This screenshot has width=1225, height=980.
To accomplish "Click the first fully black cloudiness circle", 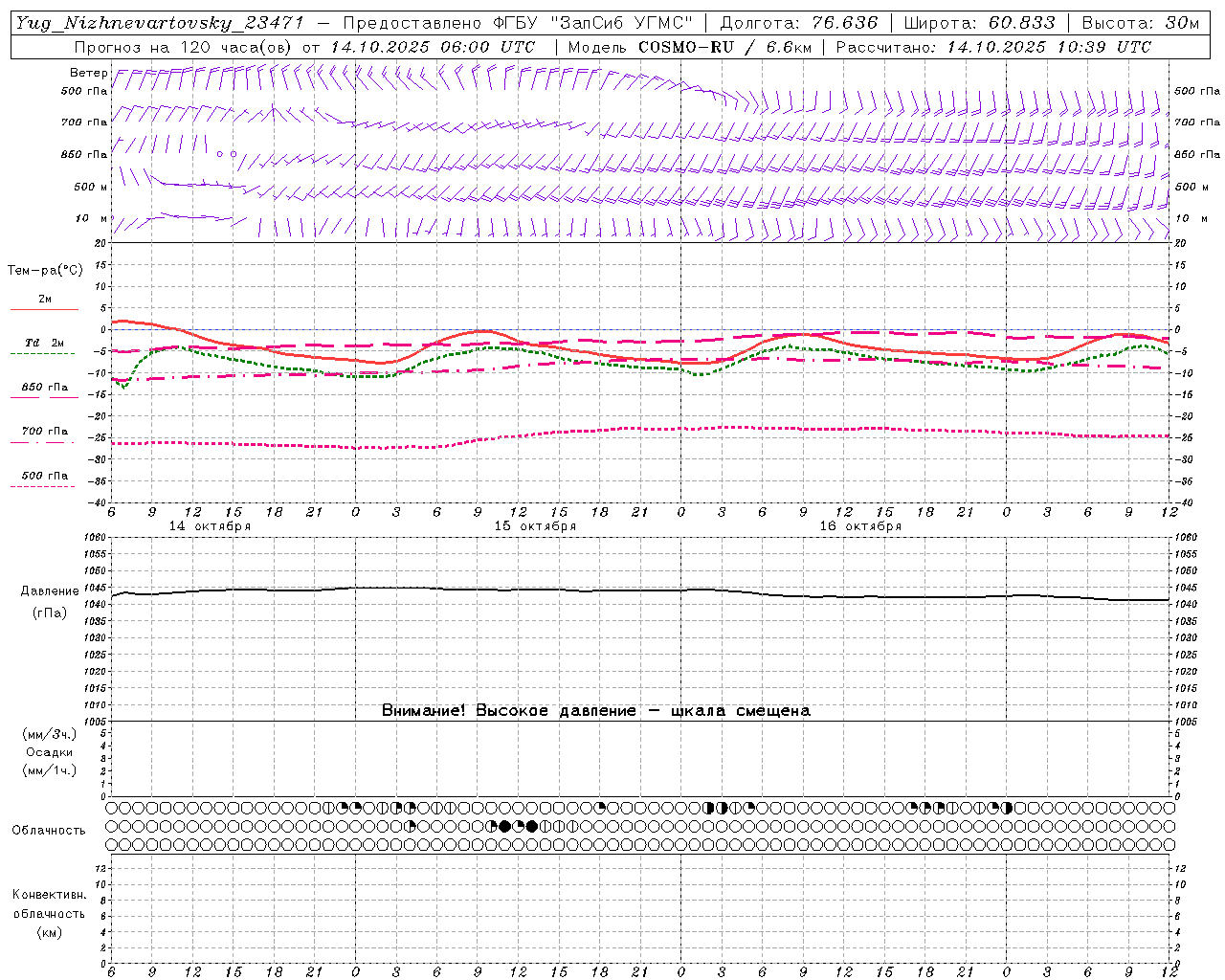I will pyautogui.click(x=504, y=826).
